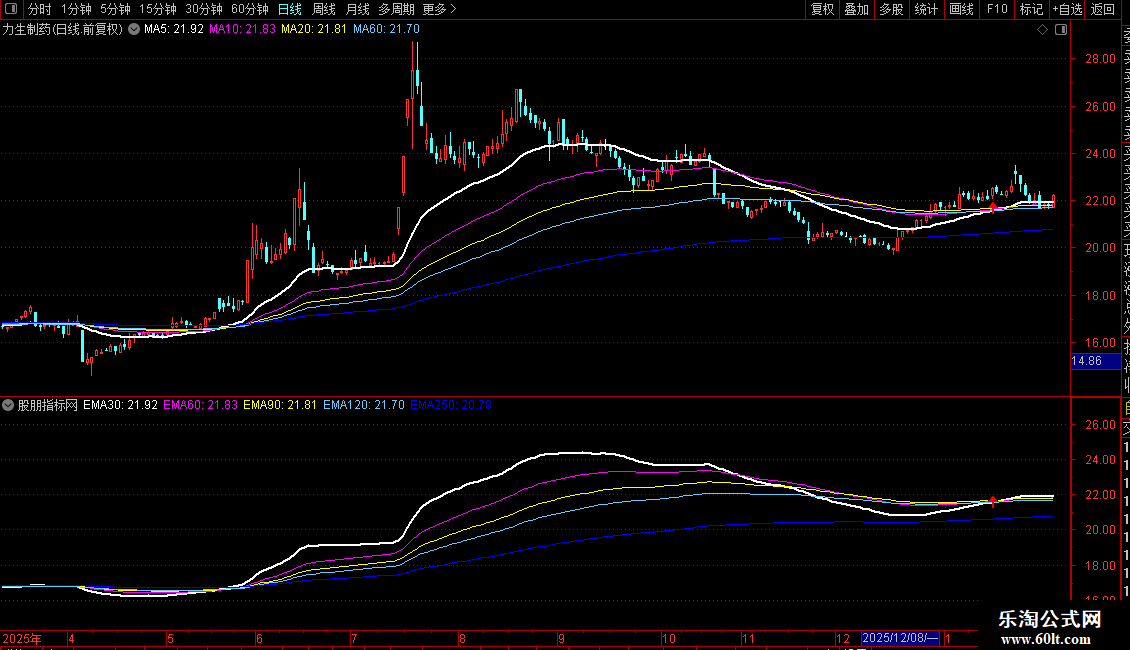Open the 复权 adjustment options
This screenshot has width=1130, height=650.
pos(822,9)
